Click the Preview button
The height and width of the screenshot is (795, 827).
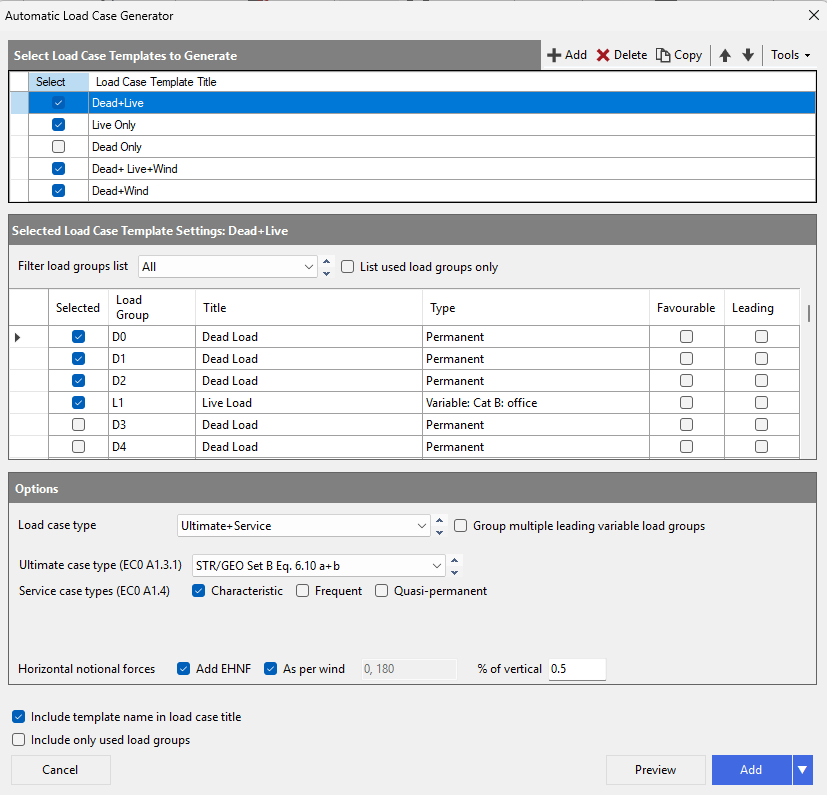point(655,770)
